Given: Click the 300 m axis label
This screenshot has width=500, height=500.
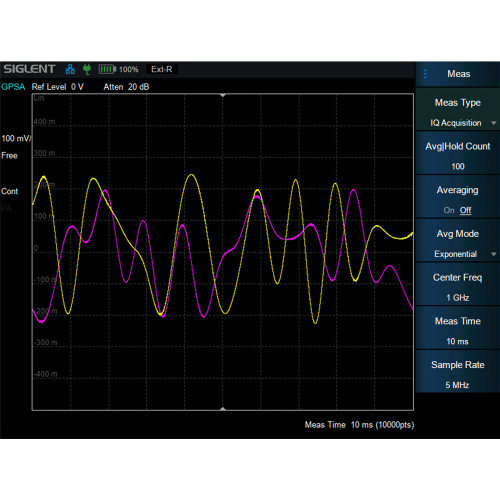Looking at the screenshot, I should click(x=44, y=153).
